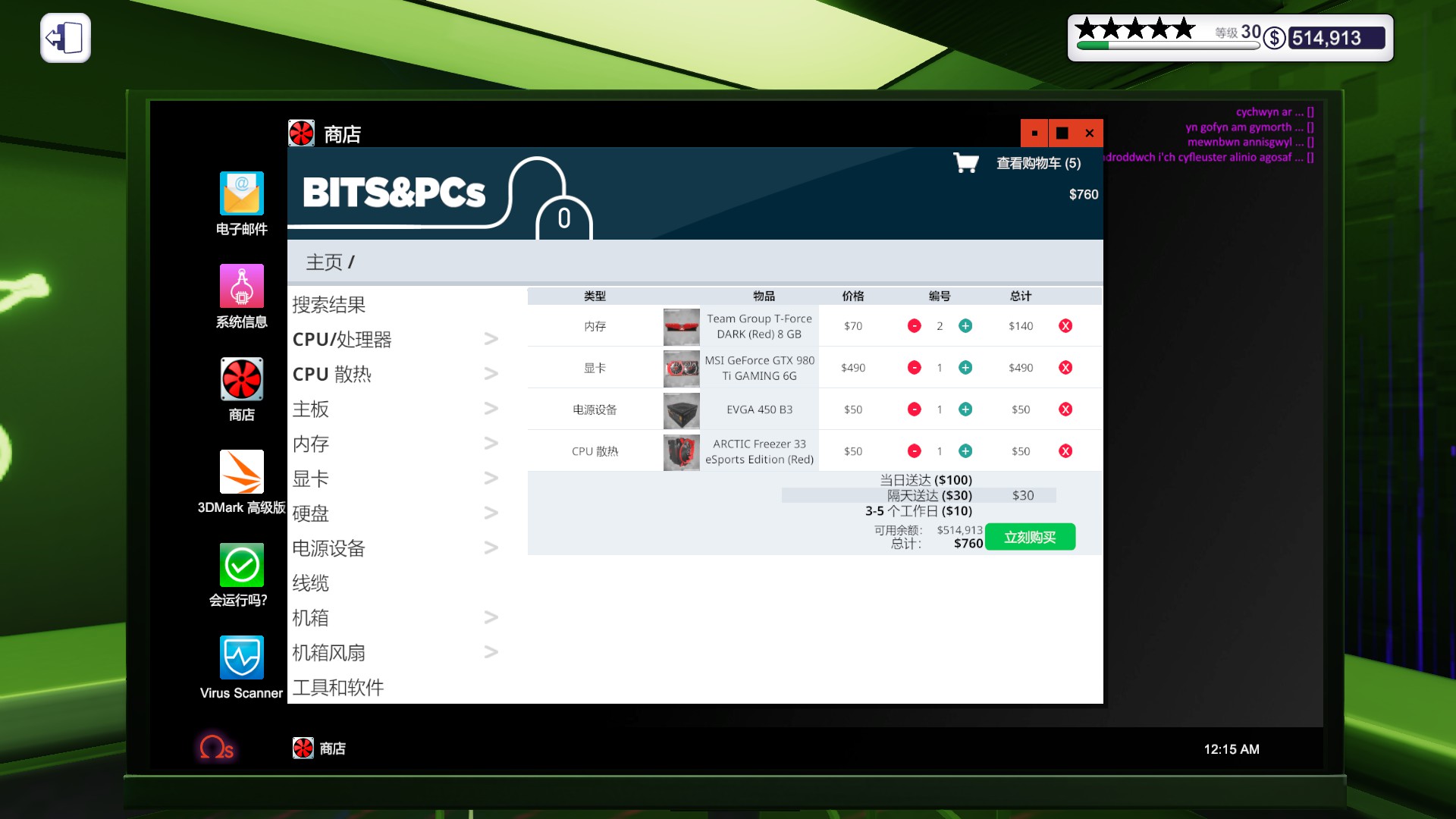Image resolution: width=1456 pixels, height=819 pixels.
Task: Click the five-star rating display
Action: 1135,29
